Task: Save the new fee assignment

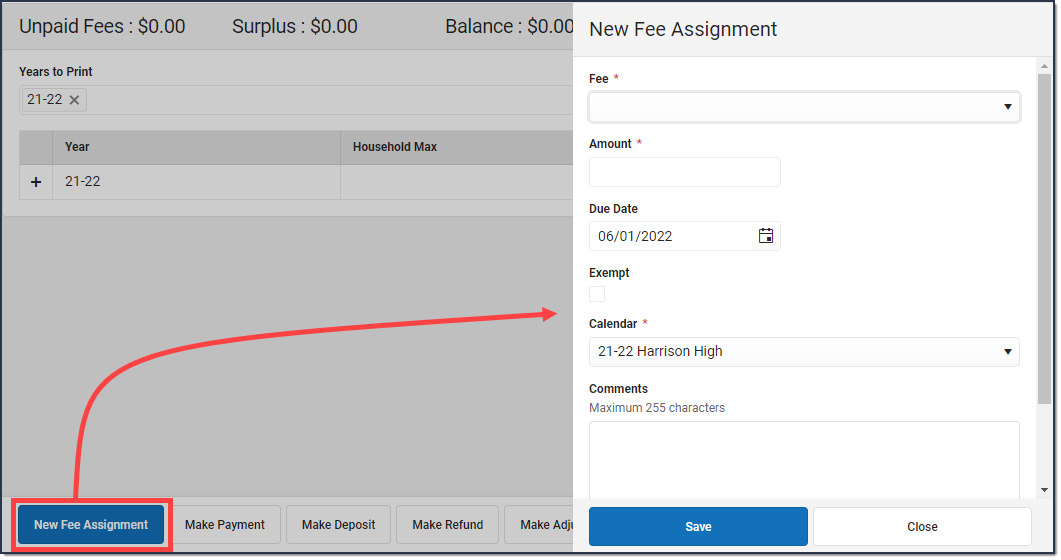Action: (698, 526)
